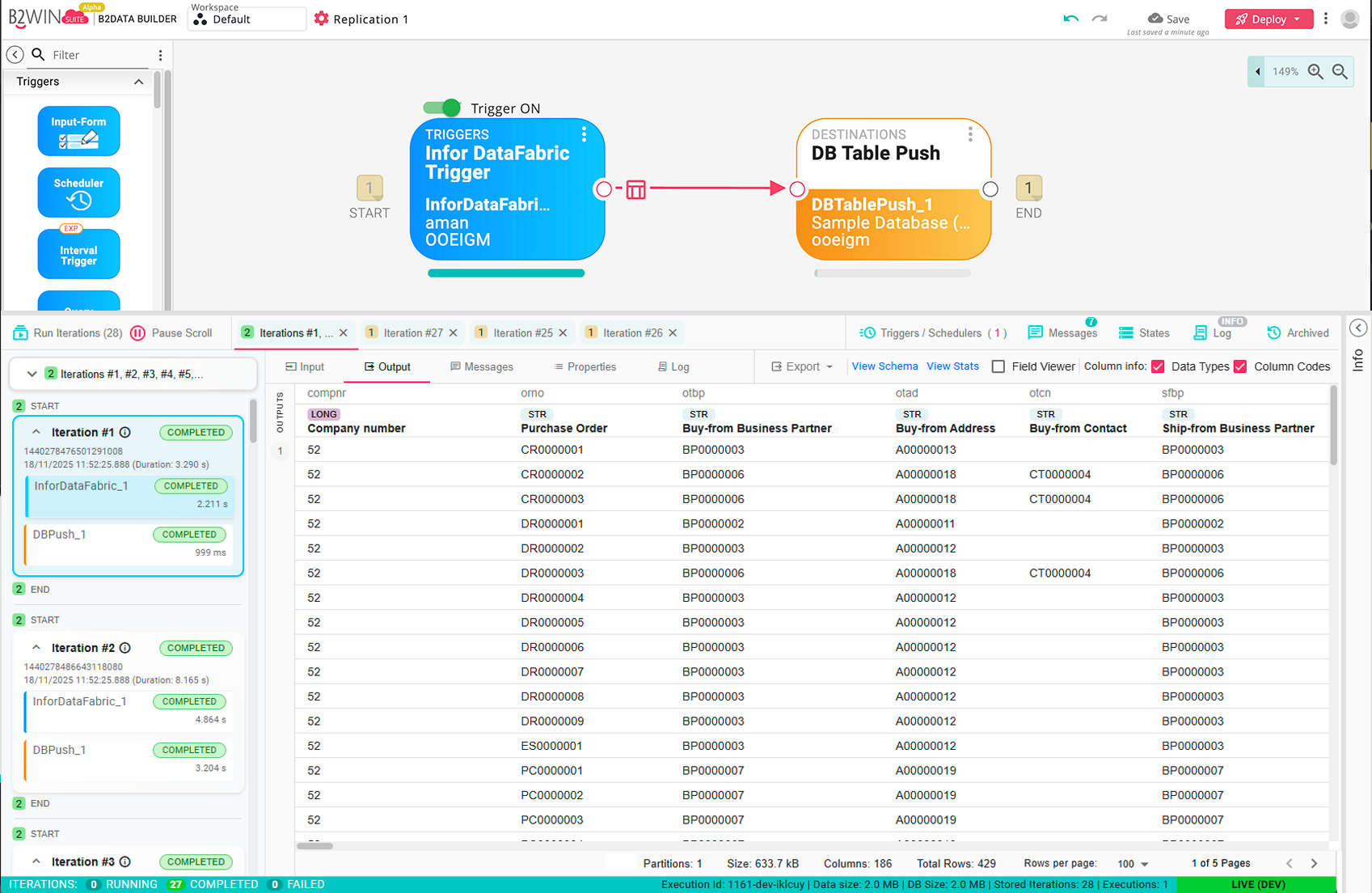Turn off the Trigger ON switch
This screenshot has height=893, width=1372.
441,108
